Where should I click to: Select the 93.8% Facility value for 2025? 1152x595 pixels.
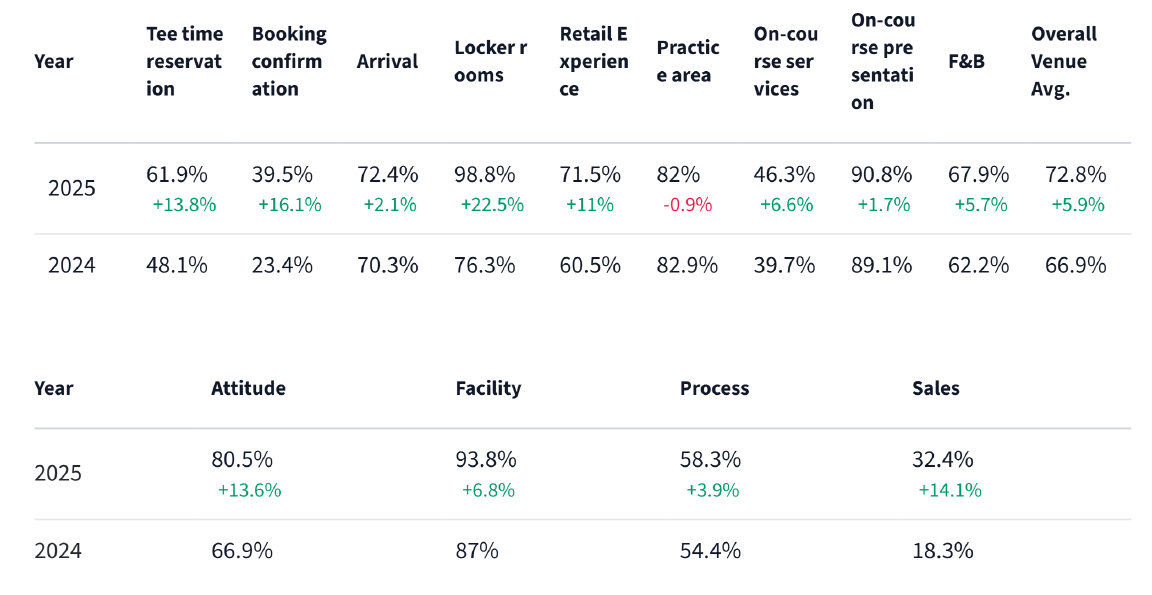click(x=486, y=460)
